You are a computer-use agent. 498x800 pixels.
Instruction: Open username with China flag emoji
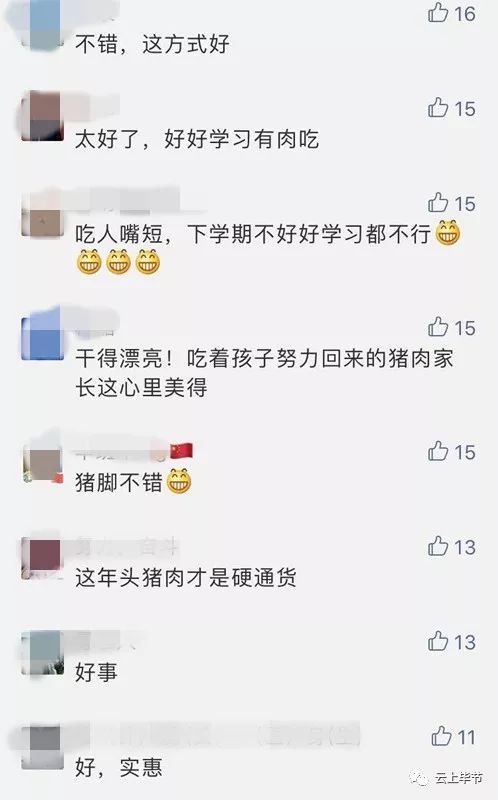134,451
